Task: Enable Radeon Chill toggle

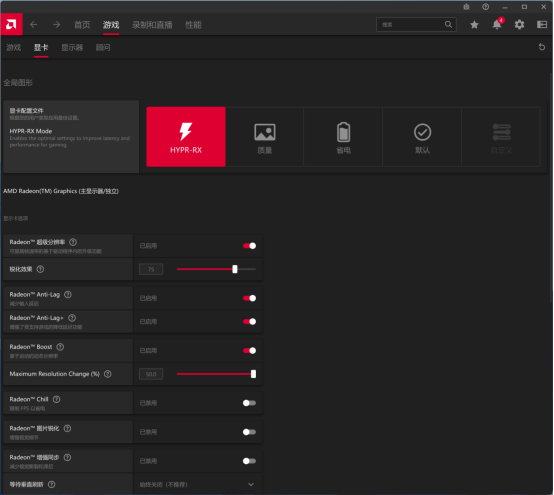Action: [x=249, y=403]
